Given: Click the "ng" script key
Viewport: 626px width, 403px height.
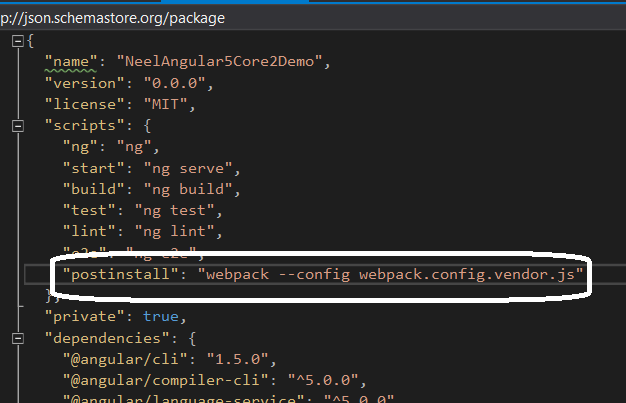Looking at the screenshot, I should point(80,147).
